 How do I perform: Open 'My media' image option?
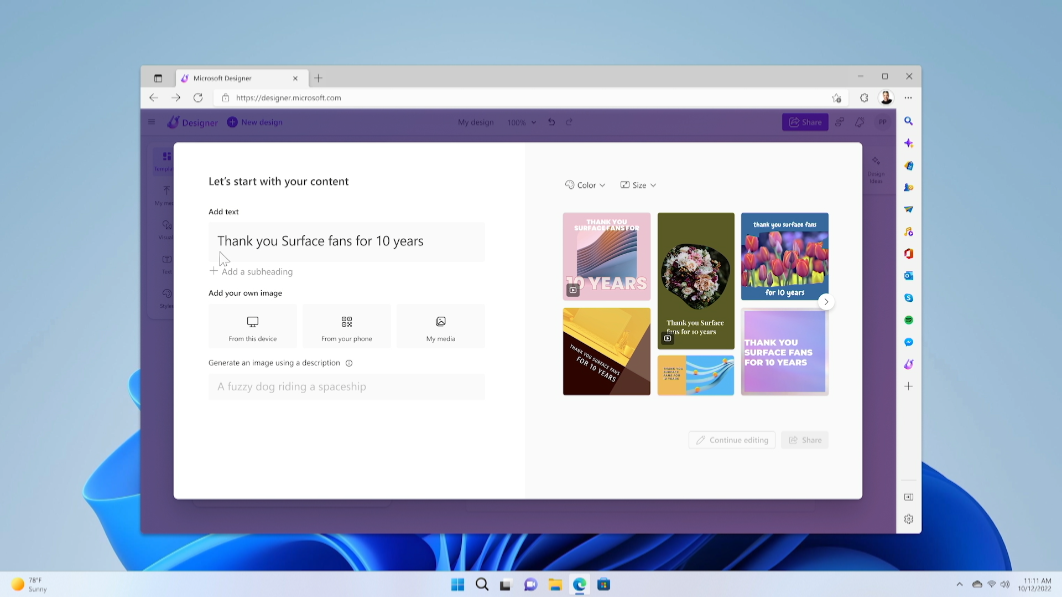coord(440,323)
